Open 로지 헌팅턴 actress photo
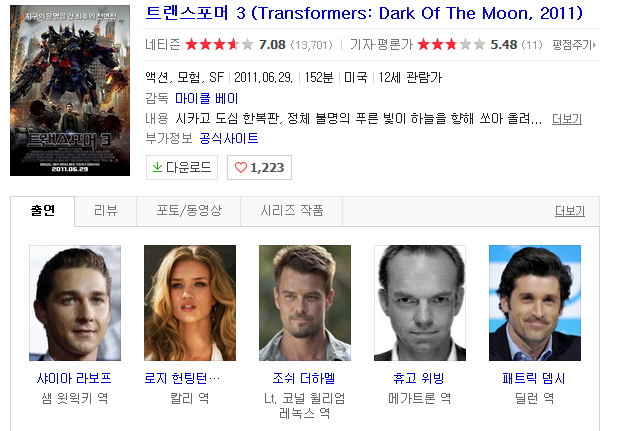This screenshot has height=431, width=617. (x=190, y=303)
